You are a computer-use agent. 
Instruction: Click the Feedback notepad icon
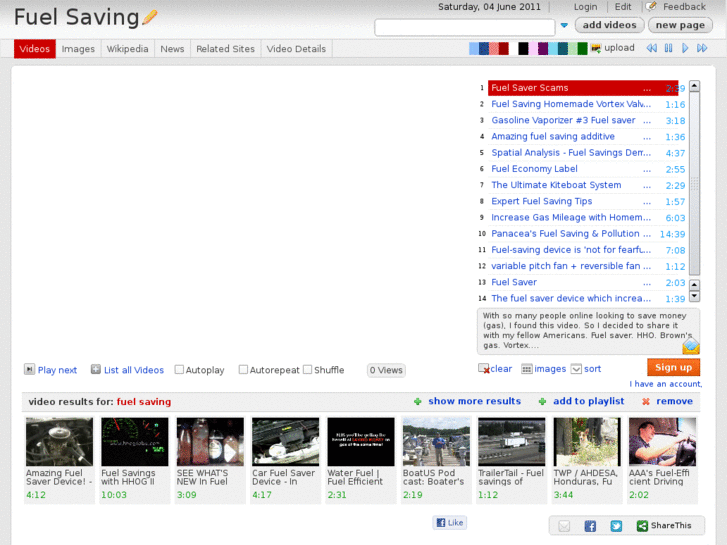coord(651,6)
